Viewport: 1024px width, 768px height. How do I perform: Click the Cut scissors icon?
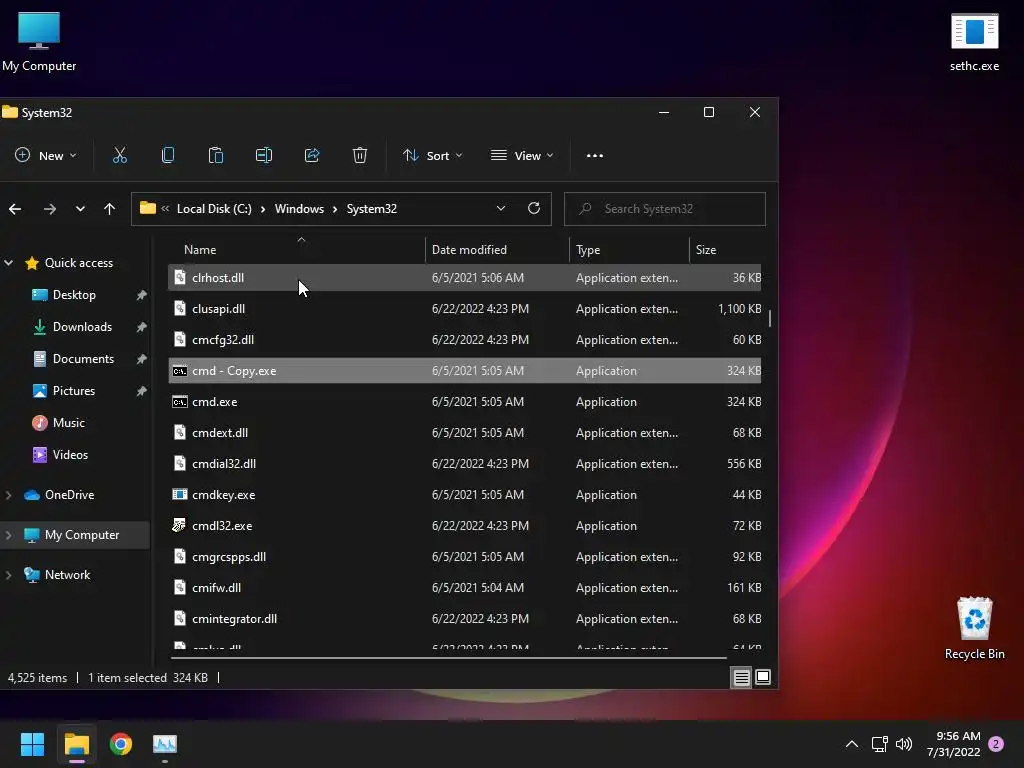(x=120, y=155)
